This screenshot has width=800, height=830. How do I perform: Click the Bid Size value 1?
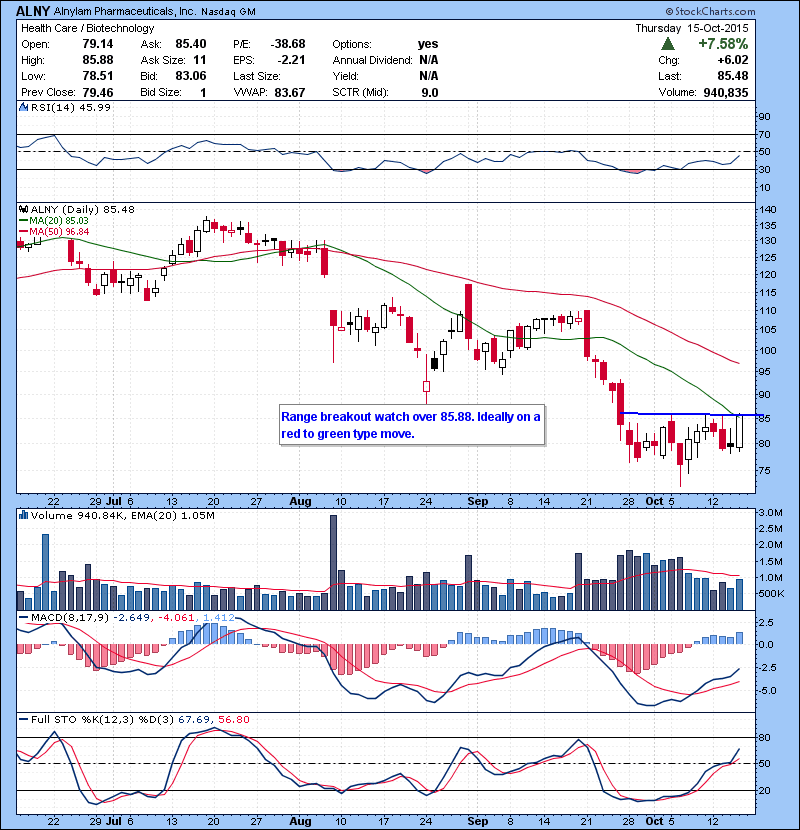pyautogui.click(x=203, y=92)
